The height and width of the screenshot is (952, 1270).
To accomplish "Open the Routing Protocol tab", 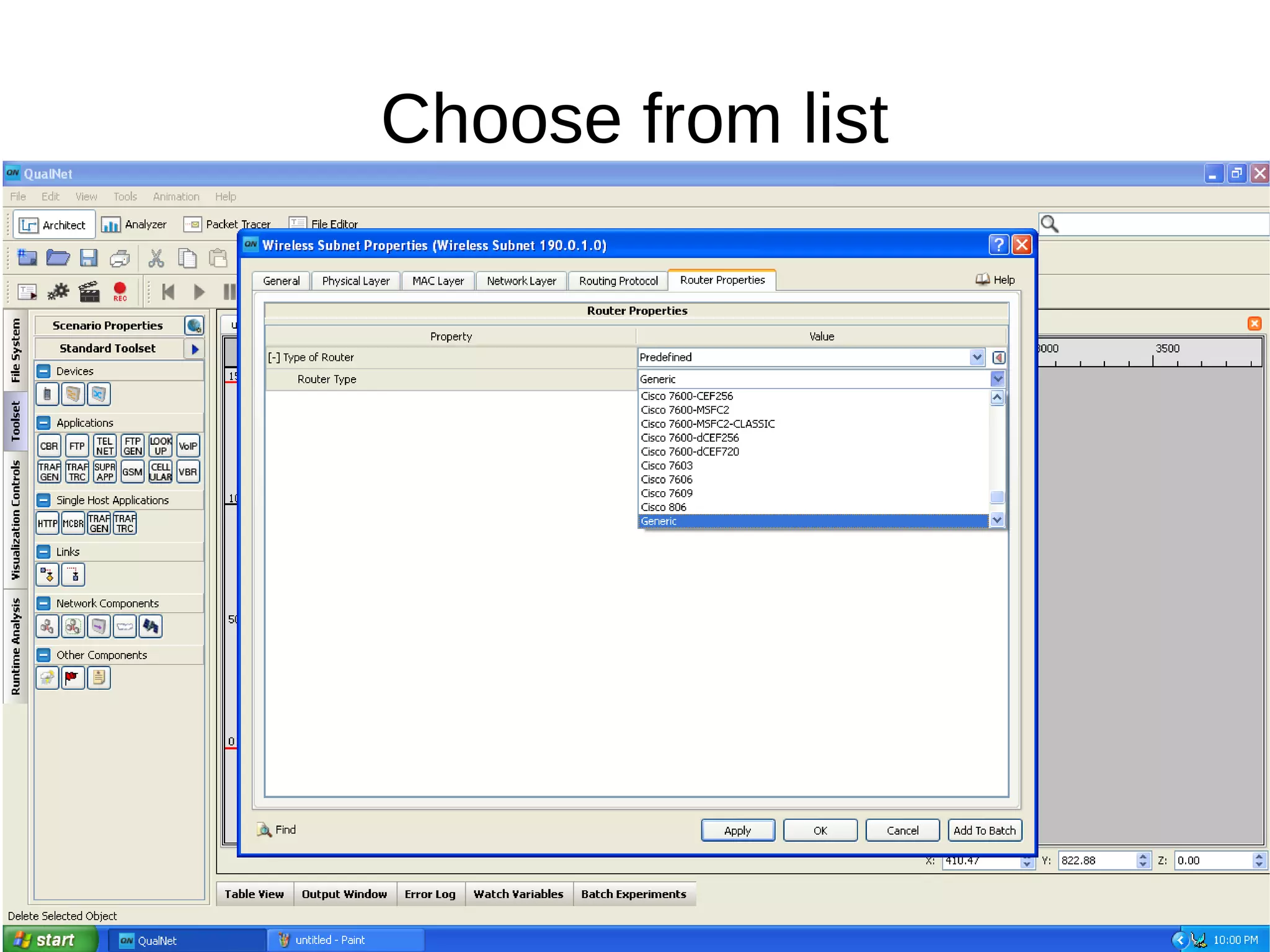I will tap(618, 281).
